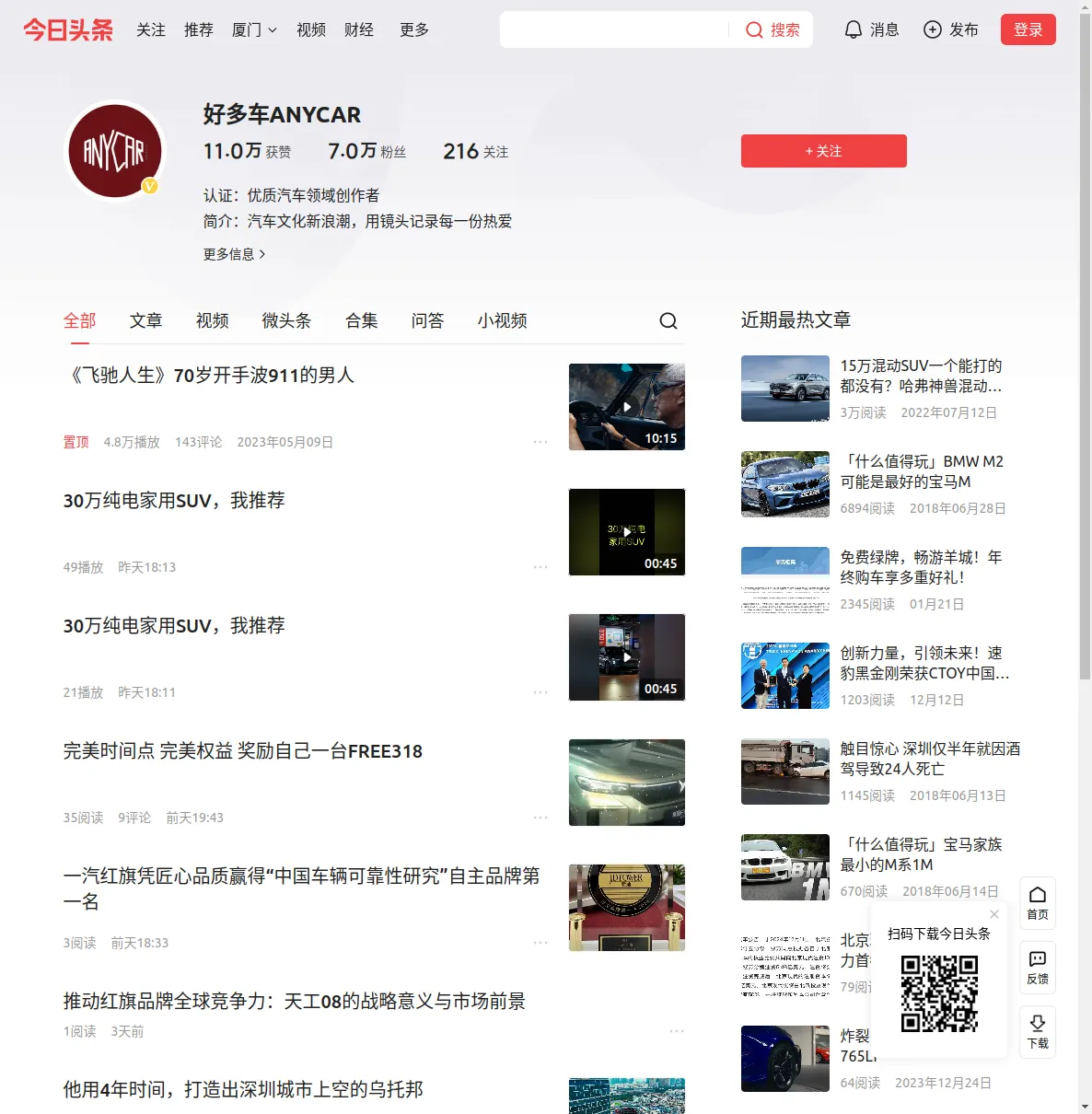Click the FREE318 article thumbnail
The width and height of the screenshot is (1092, 1114).
[x=627, y=783]
